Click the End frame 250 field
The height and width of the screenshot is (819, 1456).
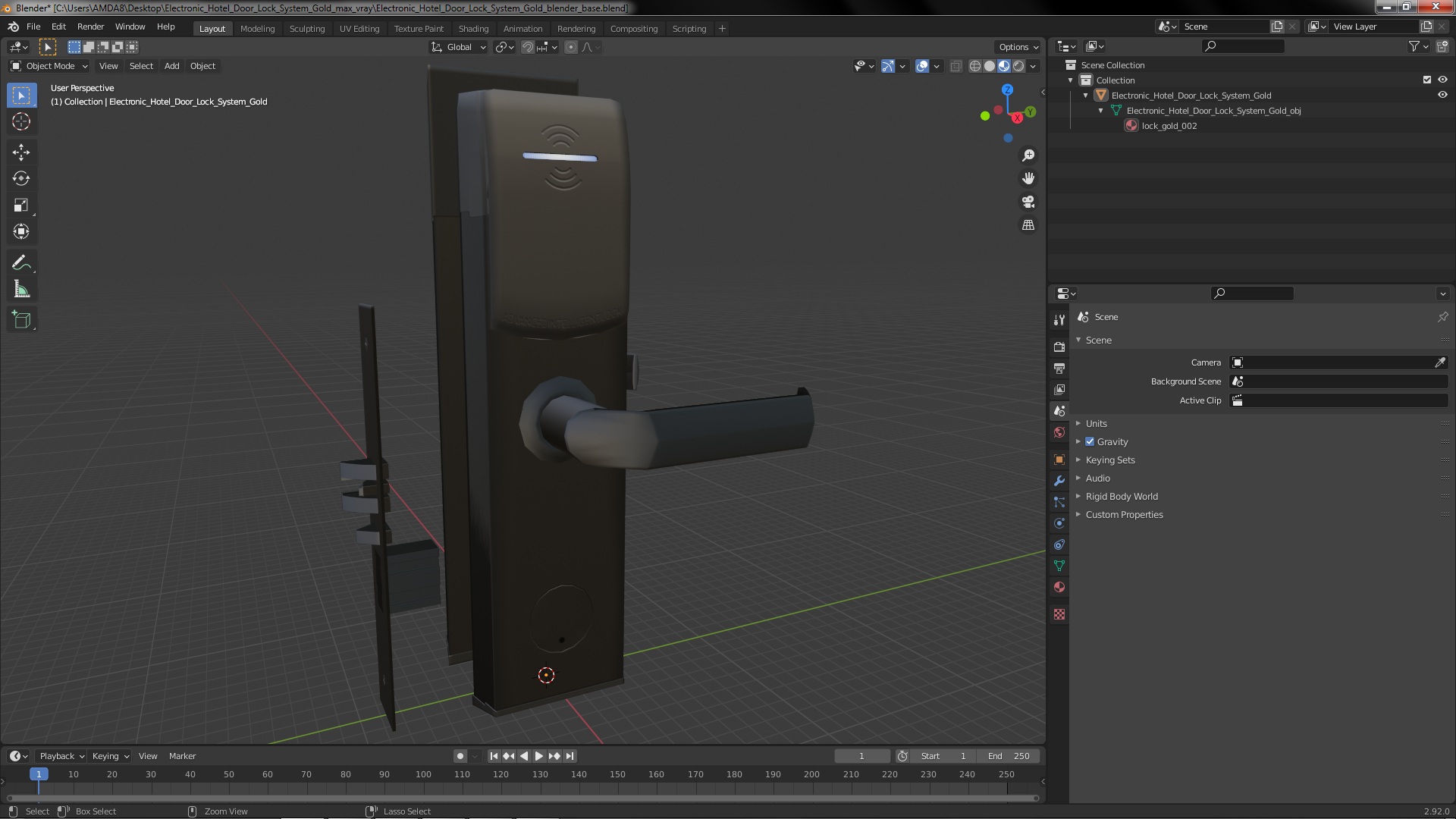click(x=1008, y=756)
